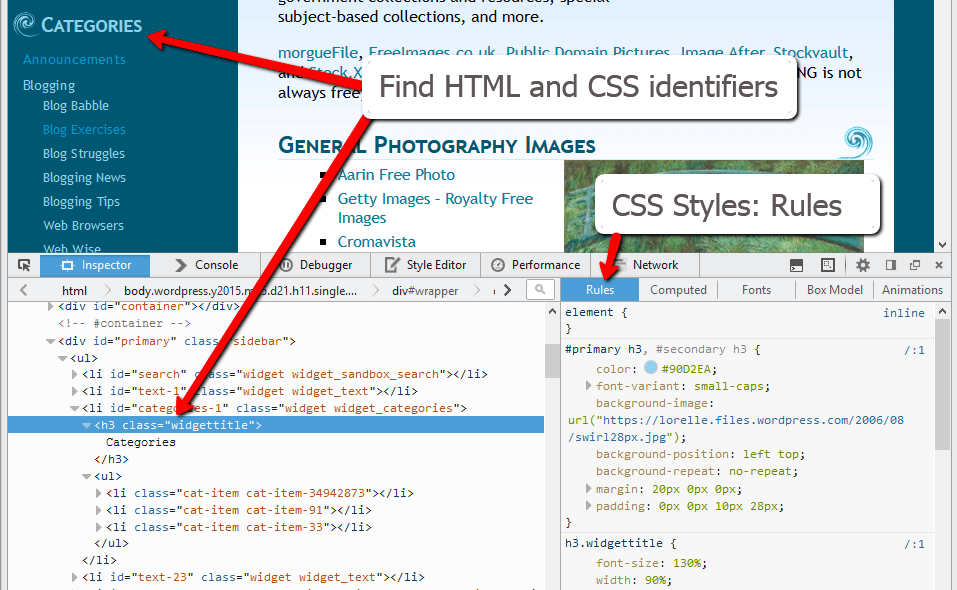
Task: Open the Network tab
Action: tap(645, 265)
